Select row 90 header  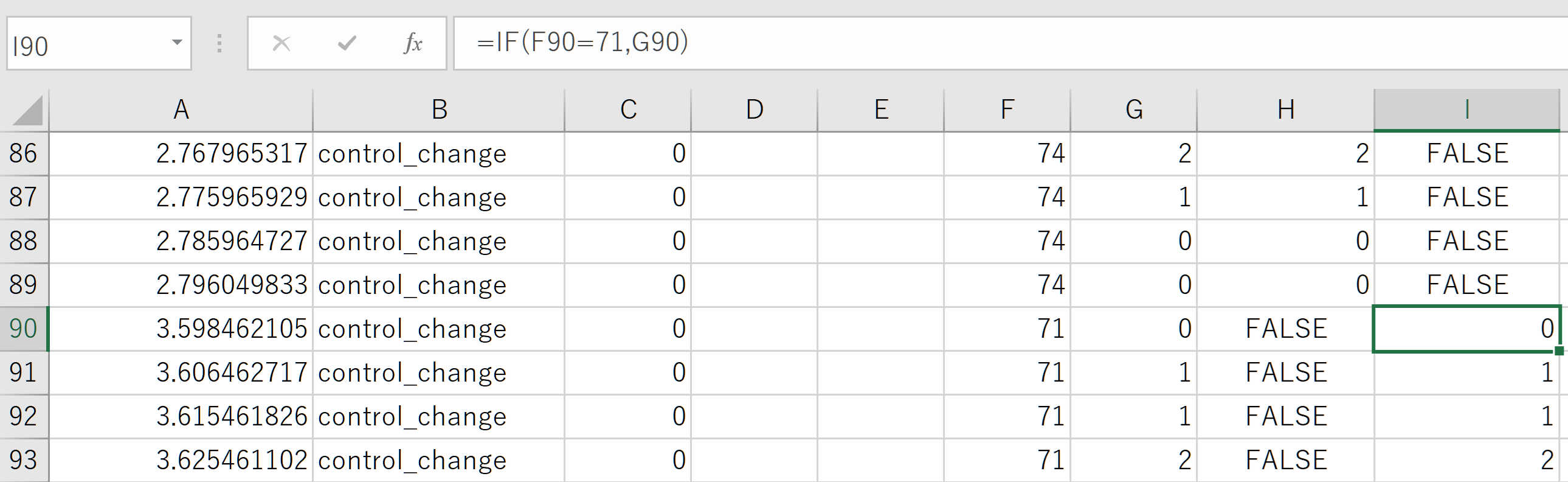tap(24, 329)
